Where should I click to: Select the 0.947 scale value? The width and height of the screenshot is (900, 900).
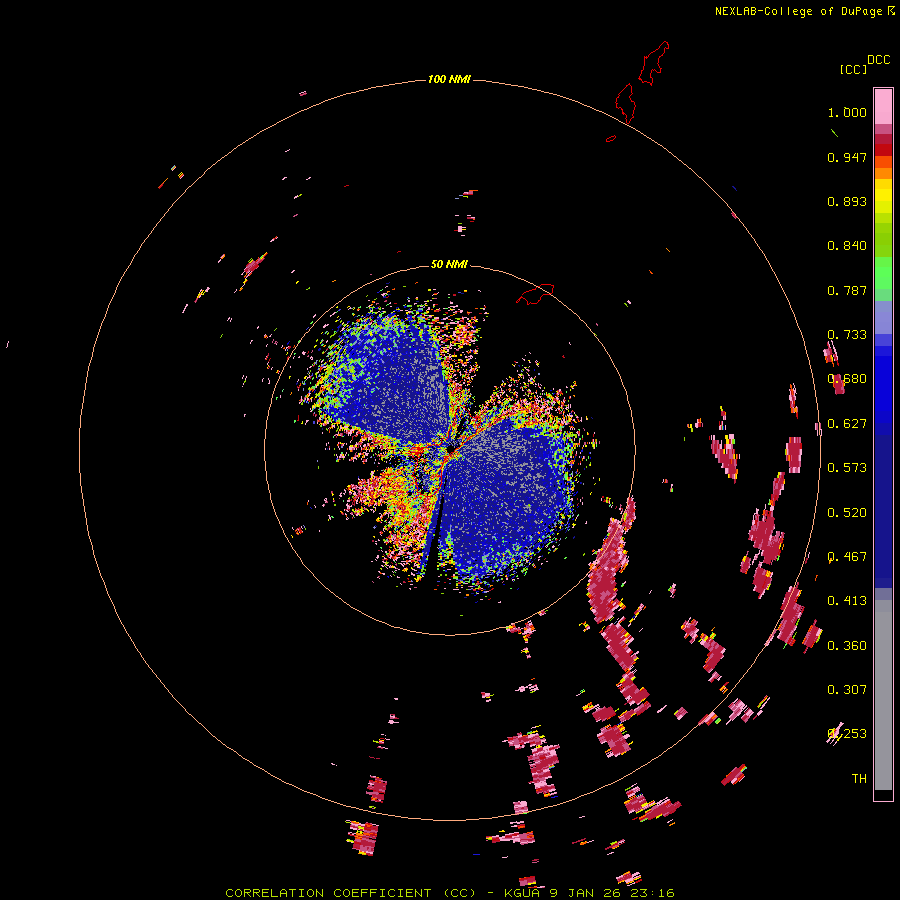click(847, 157)
